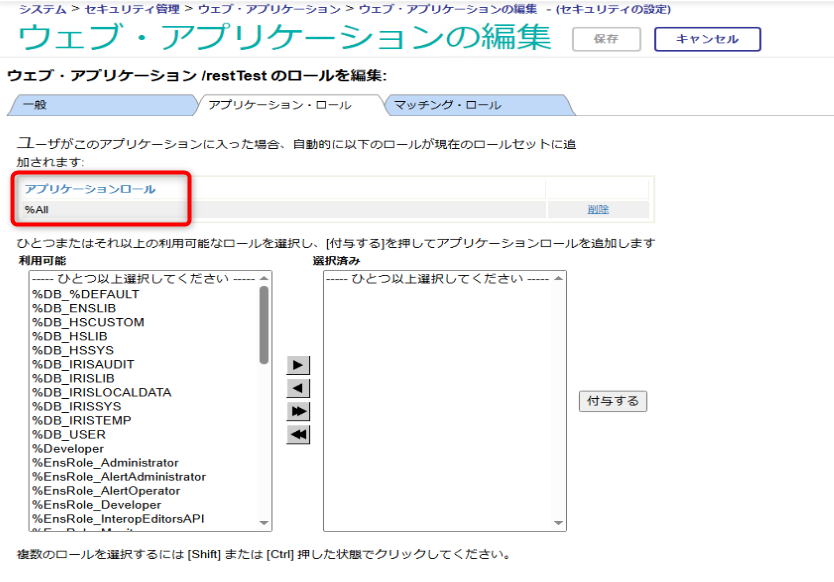Switch to the 一般 tab
Image resolution: width=834 pixels, height=582 pixels.
(x=100, y=105)
